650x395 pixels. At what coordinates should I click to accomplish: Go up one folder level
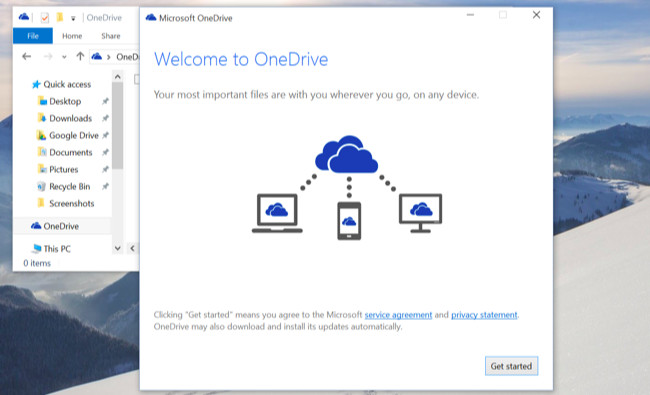click(x=80, y=56)
